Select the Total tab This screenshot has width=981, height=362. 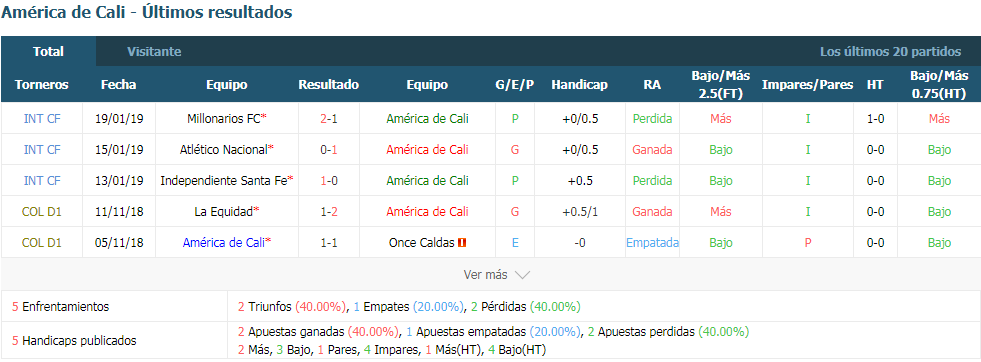tap(48, 52)
